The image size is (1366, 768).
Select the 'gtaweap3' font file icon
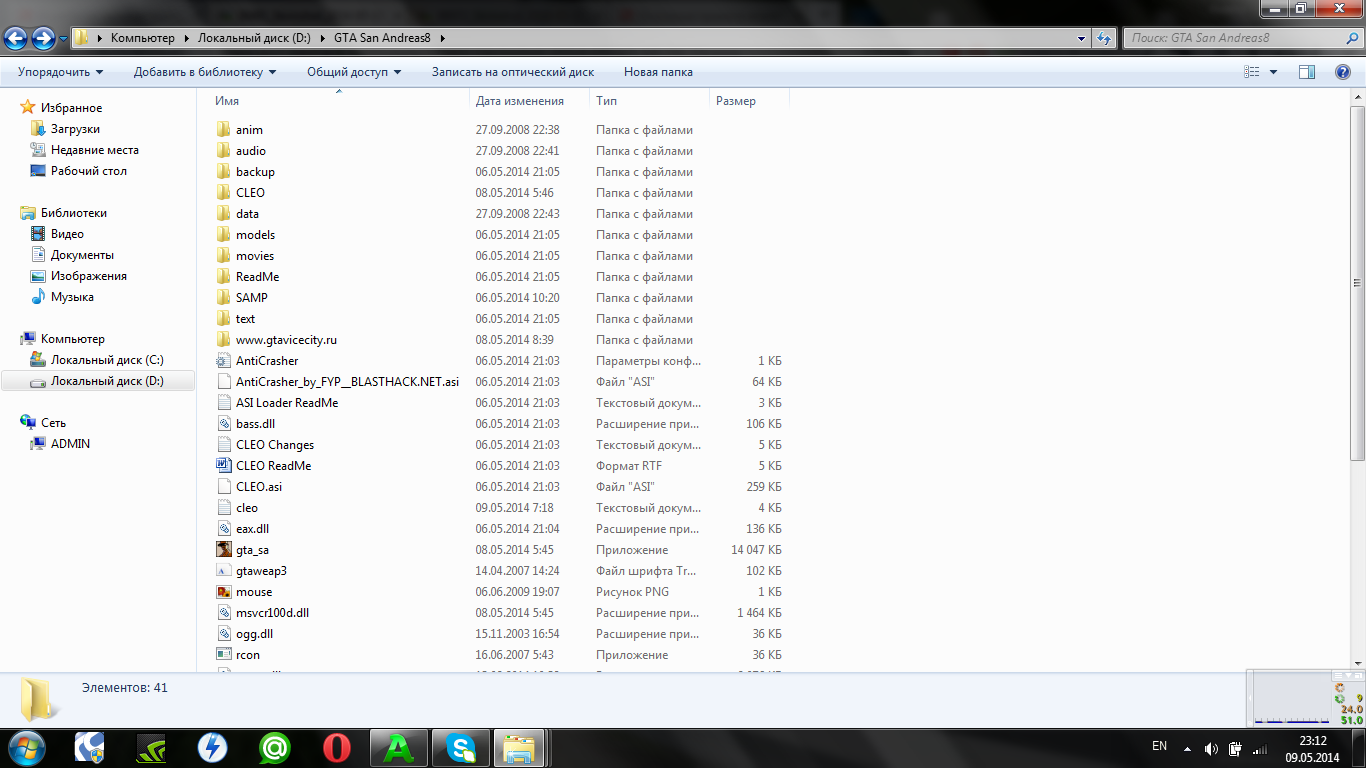coord(224,571)
